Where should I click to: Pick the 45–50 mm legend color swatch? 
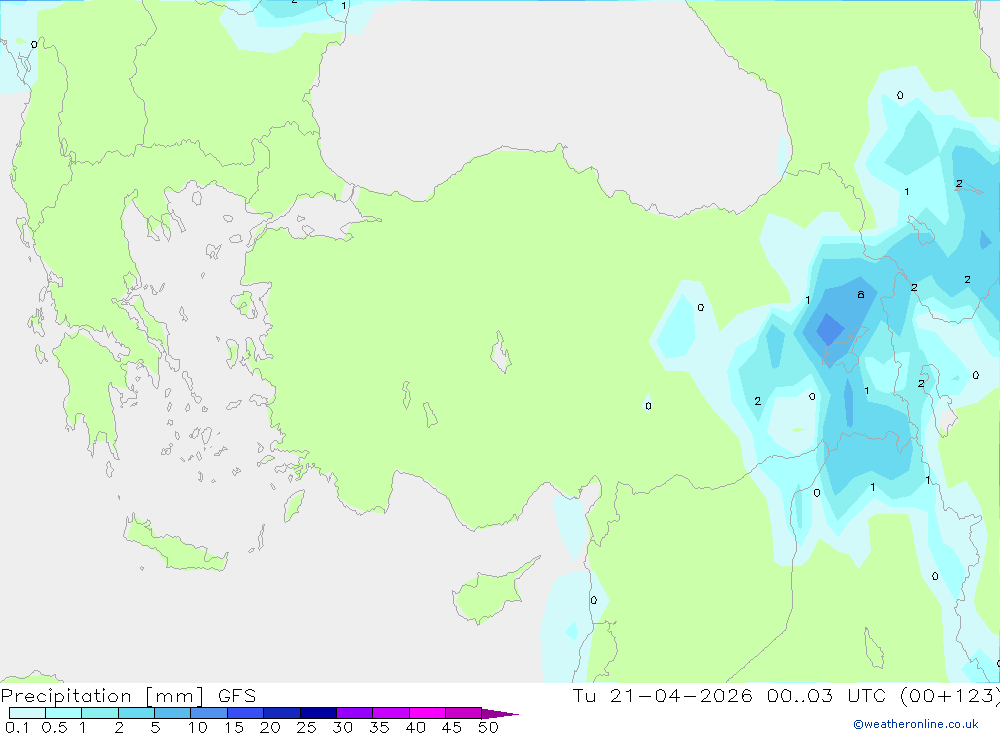tap(464, 713)
